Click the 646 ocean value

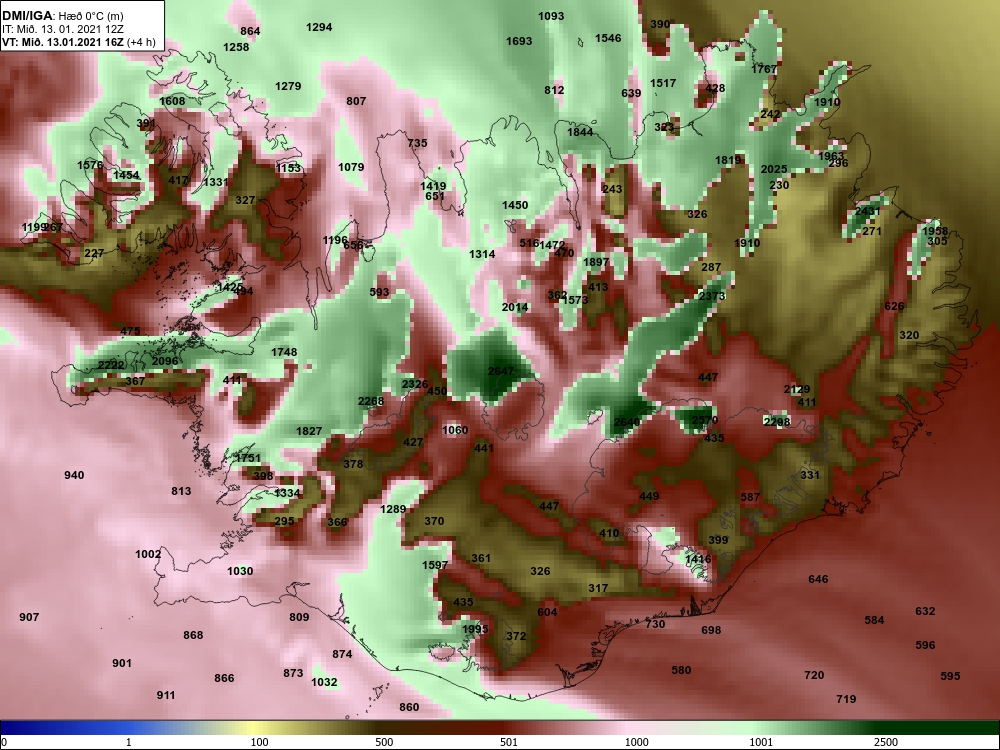click(818, 579)
